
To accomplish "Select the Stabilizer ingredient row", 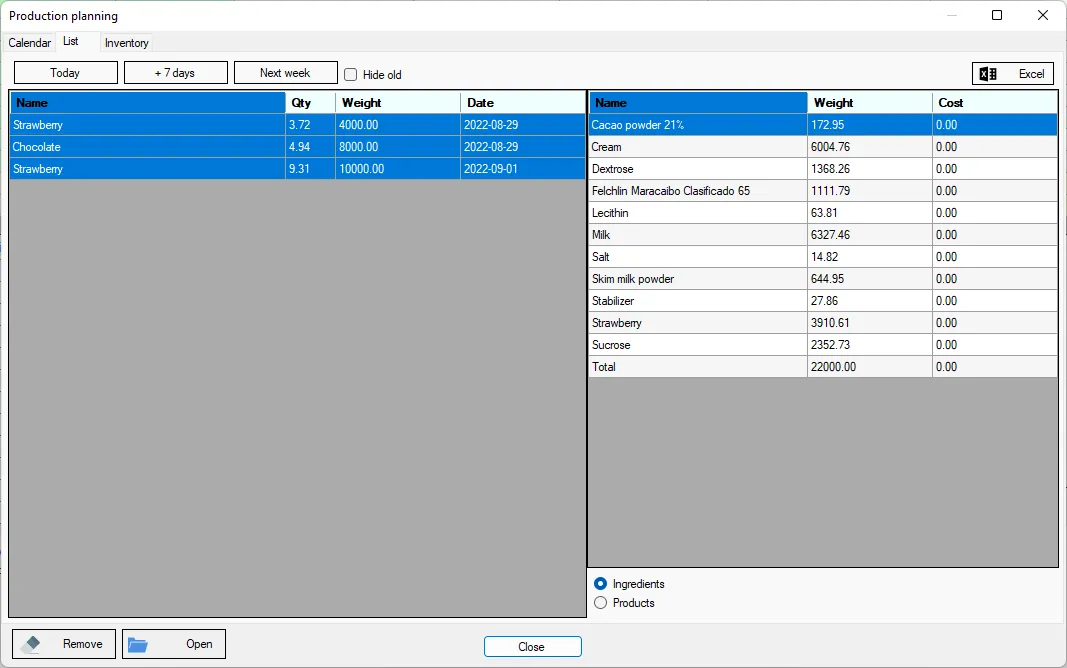I will tap(823, 301).
